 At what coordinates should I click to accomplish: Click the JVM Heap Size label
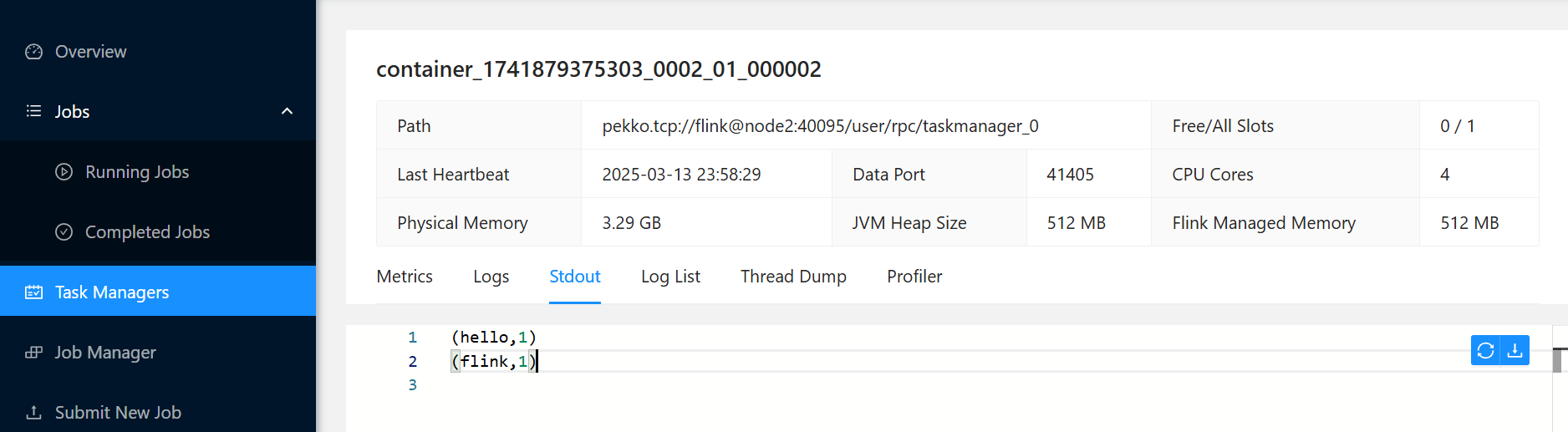pos(909,223)
